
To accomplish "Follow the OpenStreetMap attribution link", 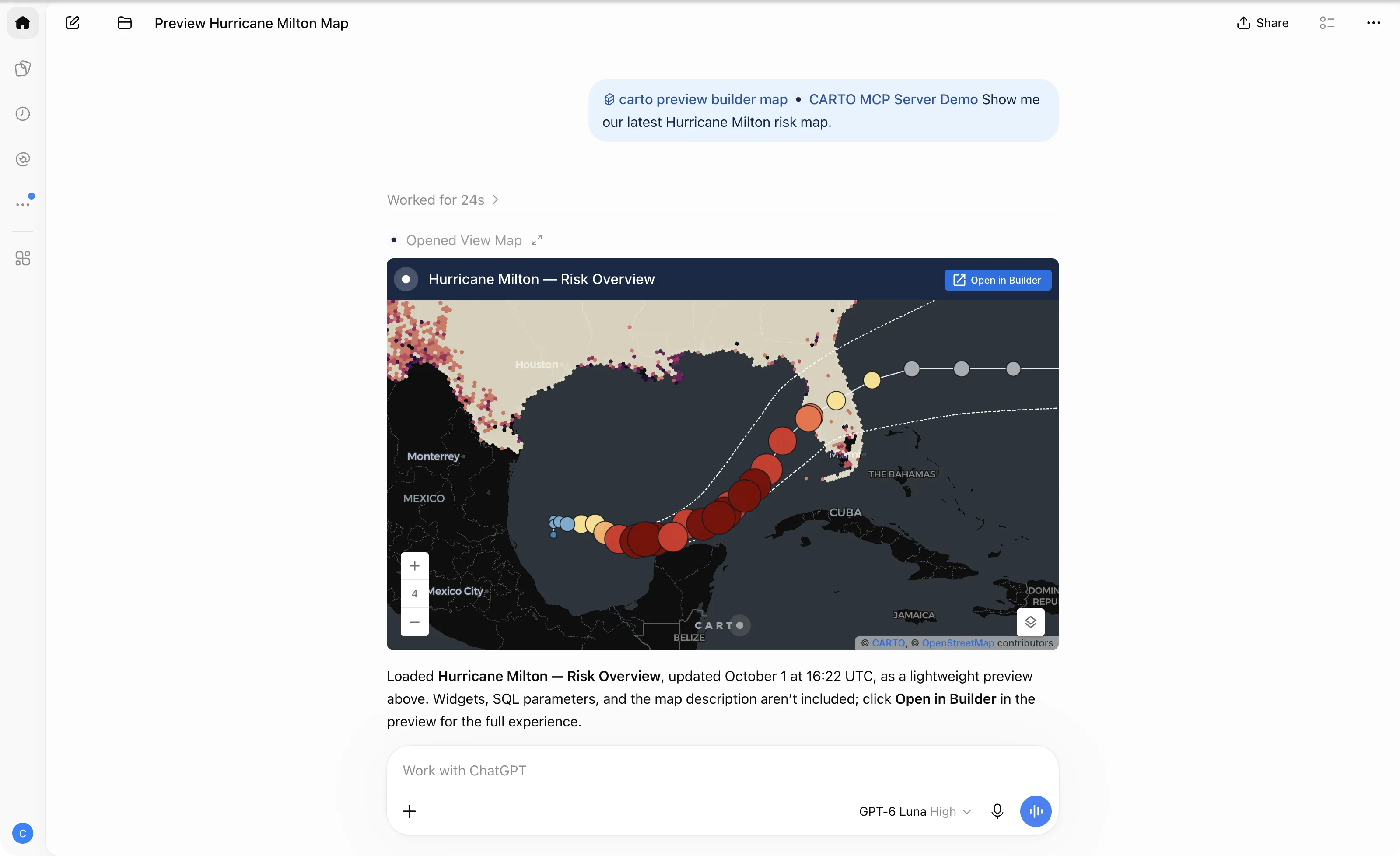I will [958, 643].
